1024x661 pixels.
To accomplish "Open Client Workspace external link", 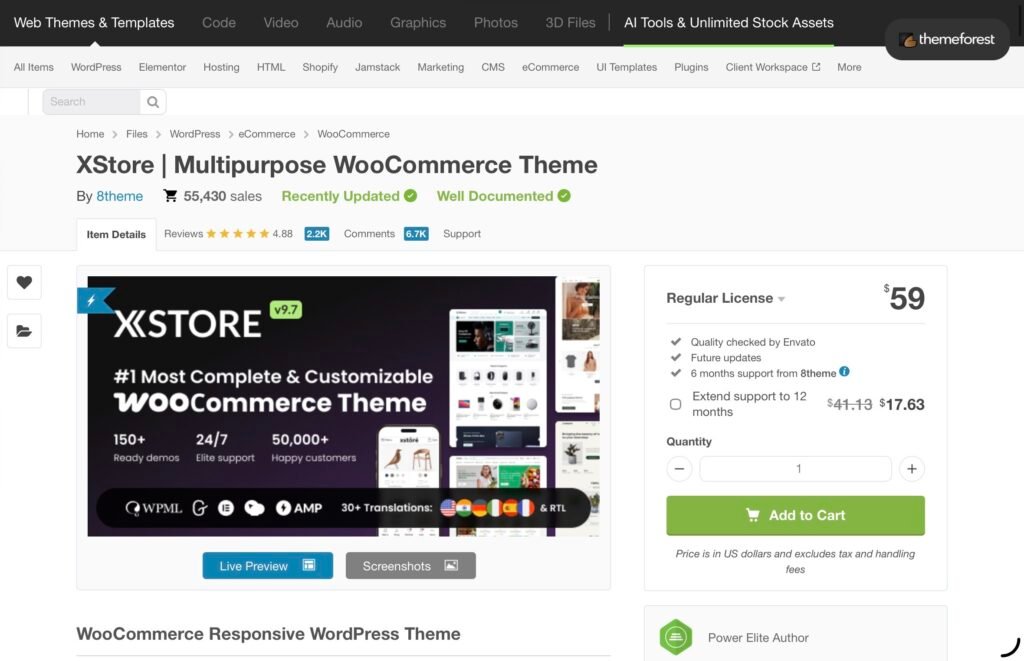I will click(x=773, y=67).
